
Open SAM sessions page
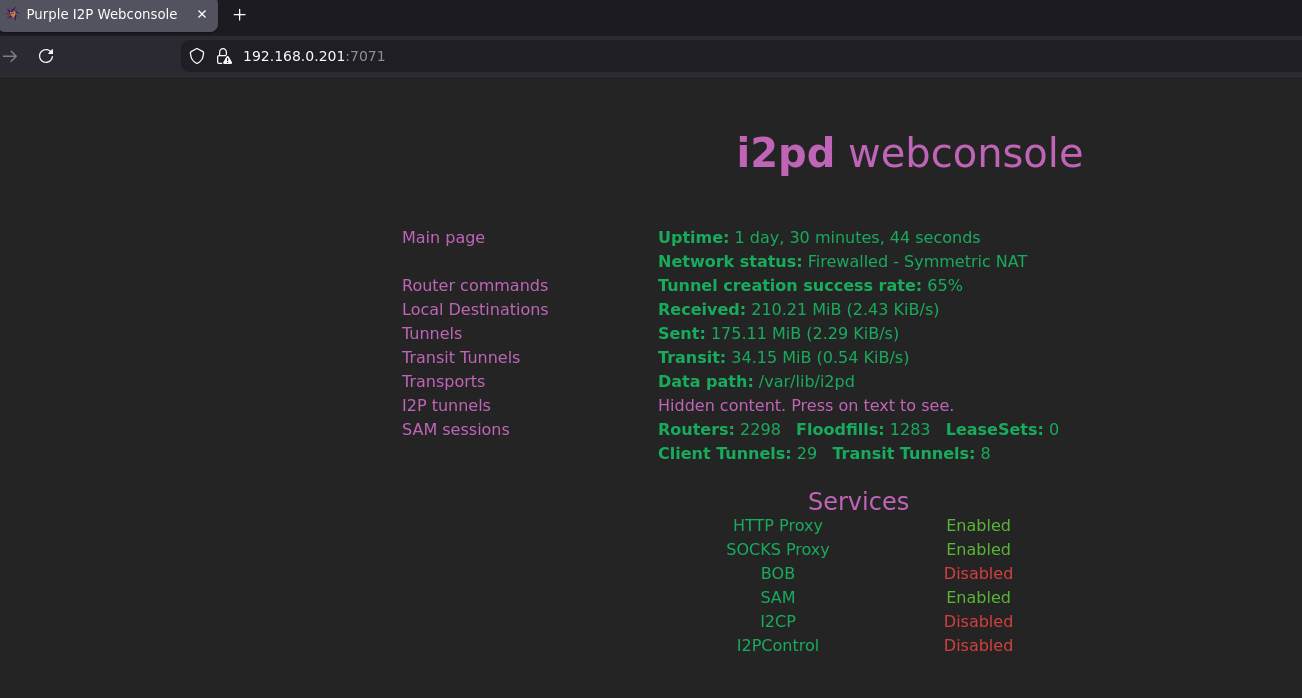point(456,430)
